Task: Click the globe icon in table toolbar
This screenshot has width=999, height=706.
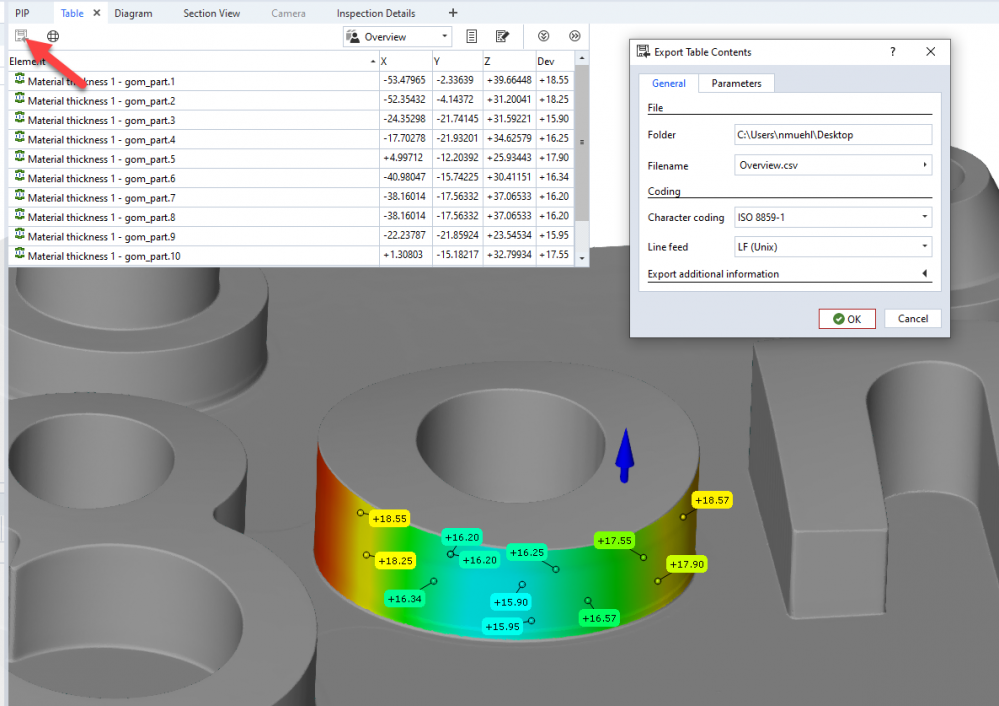Action: coord(53,36)
